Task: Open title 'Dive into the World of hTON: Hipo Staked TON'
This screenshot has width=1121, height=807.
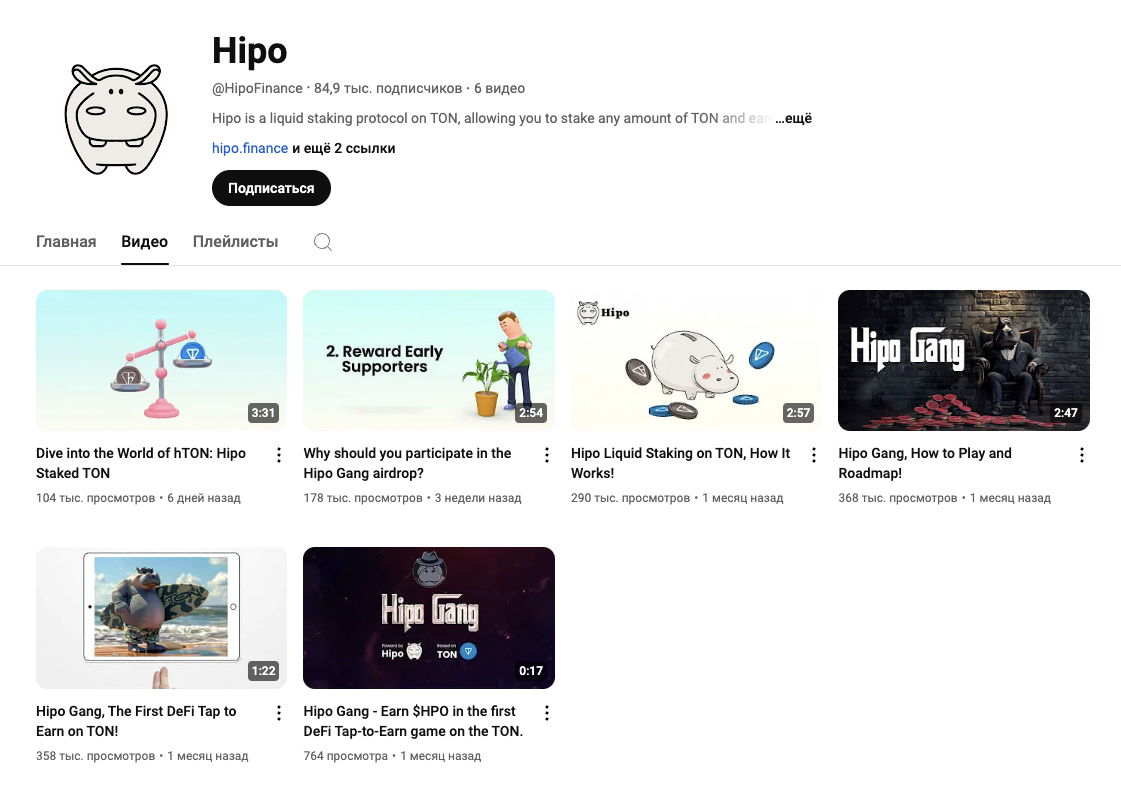Action: (x=141, y=463)
